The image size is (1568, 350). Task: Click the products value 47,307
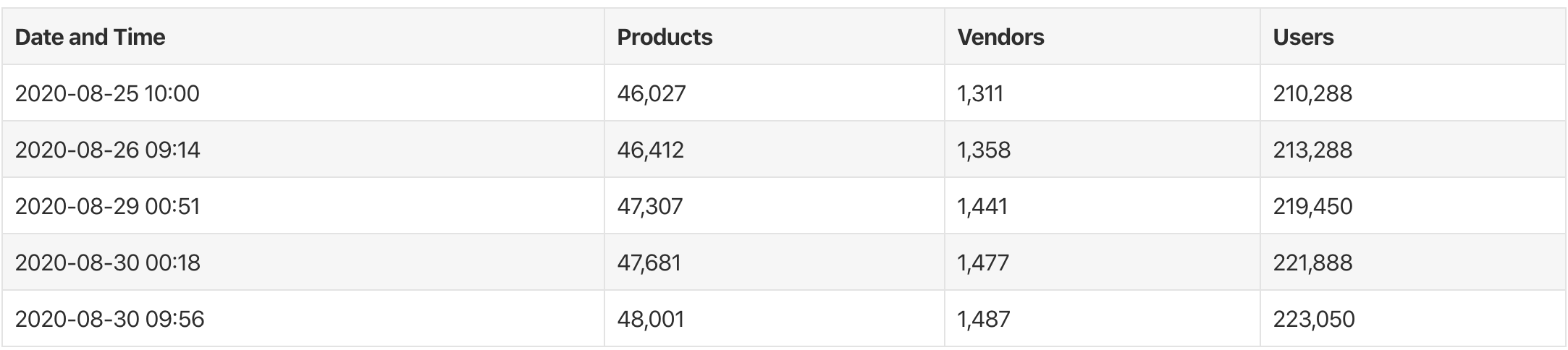649,206
